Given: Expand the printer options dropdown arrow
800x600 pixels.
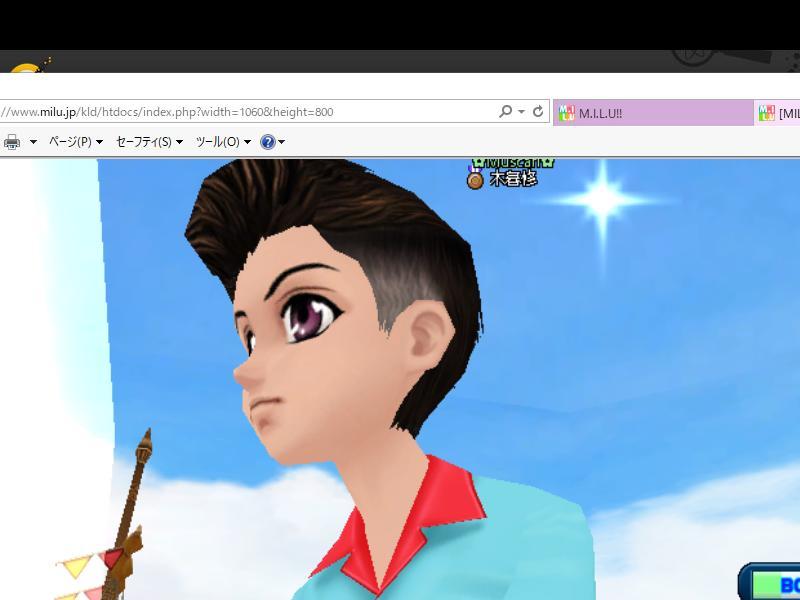Looking at the screenshot, I should click(33, 142).
